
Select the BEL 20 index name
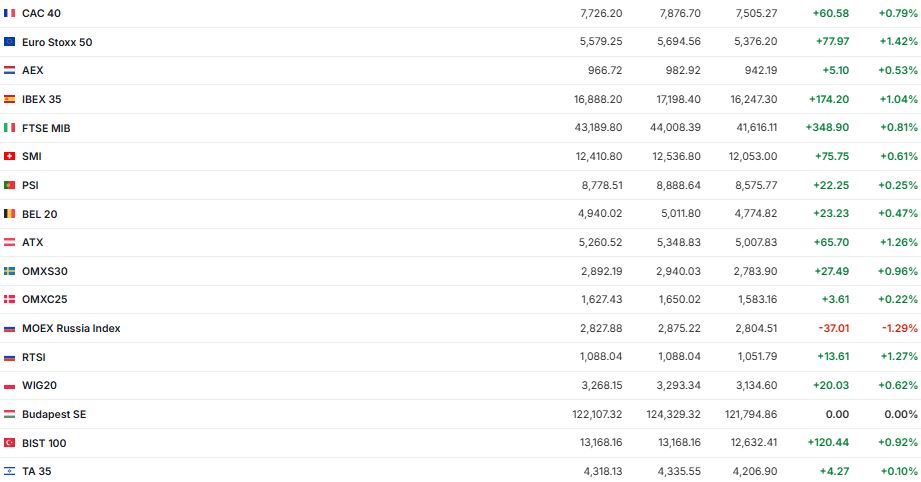40,214
